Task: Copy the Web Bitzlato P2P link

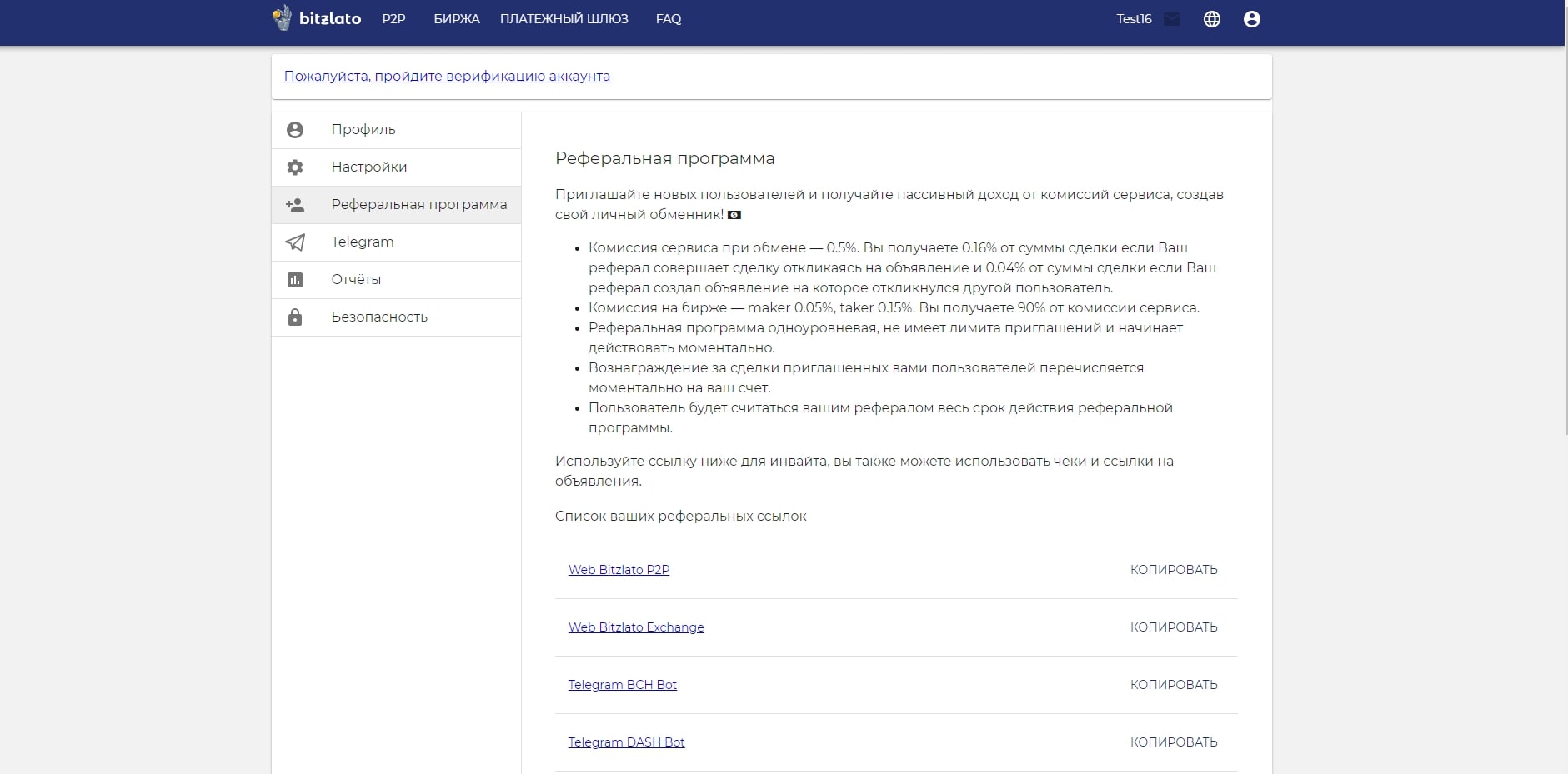Action: [1174, 570]
